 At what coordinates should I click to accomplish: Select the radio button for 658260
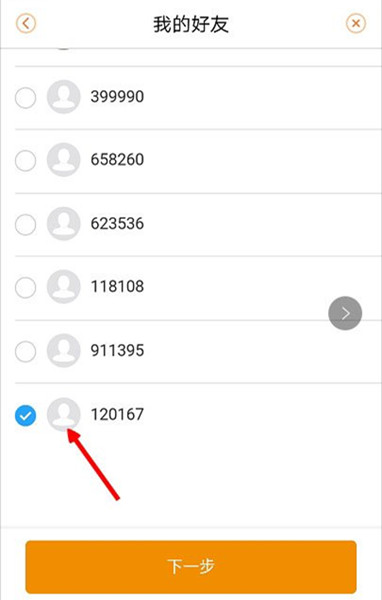pos(26,160)
